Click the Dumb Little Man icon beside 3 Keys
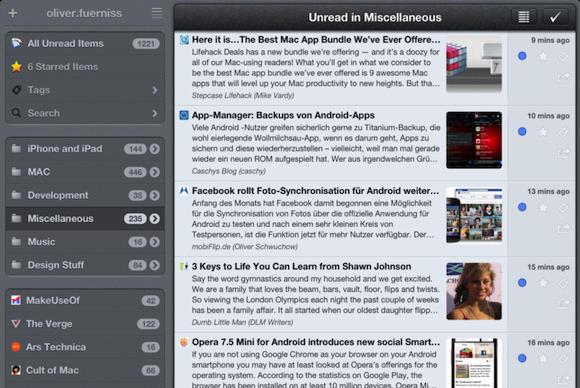Screen dimensions: 580x388 coord(184,266)
